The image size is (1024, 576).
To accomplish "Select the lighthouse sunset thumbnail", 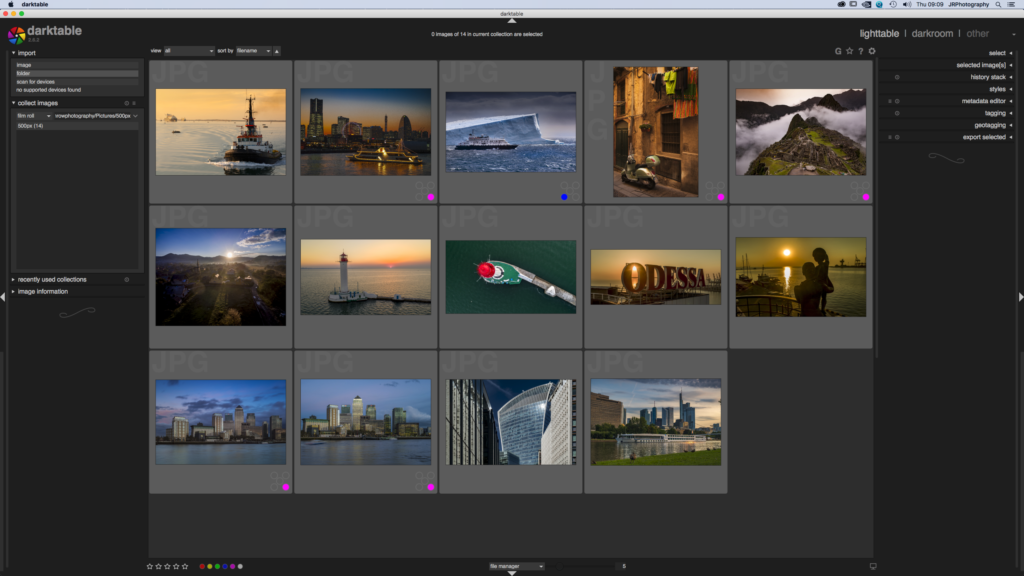I will point(366,277).
